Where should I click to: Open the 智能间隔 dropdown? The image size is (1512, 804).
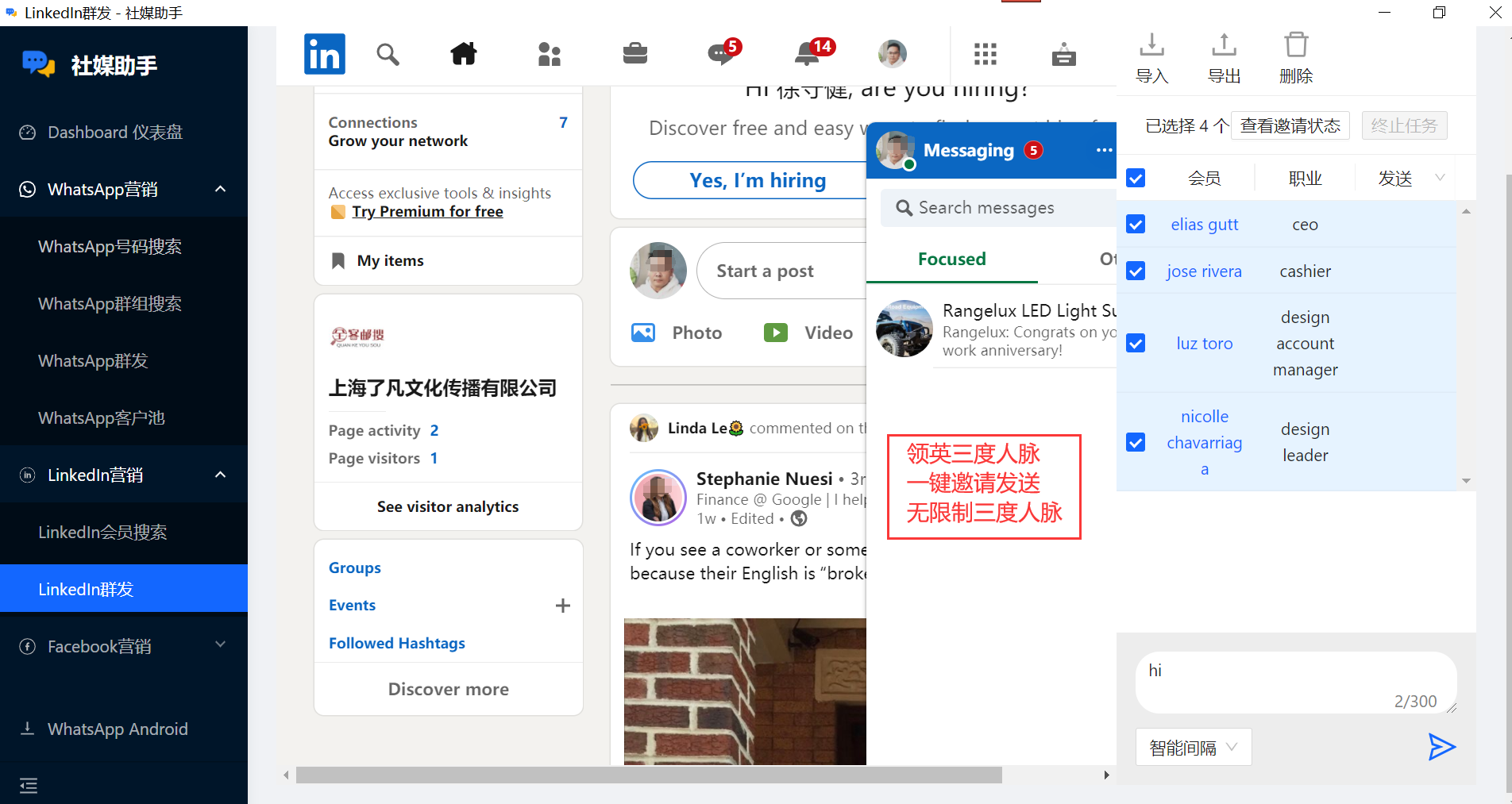(1194, 747)
